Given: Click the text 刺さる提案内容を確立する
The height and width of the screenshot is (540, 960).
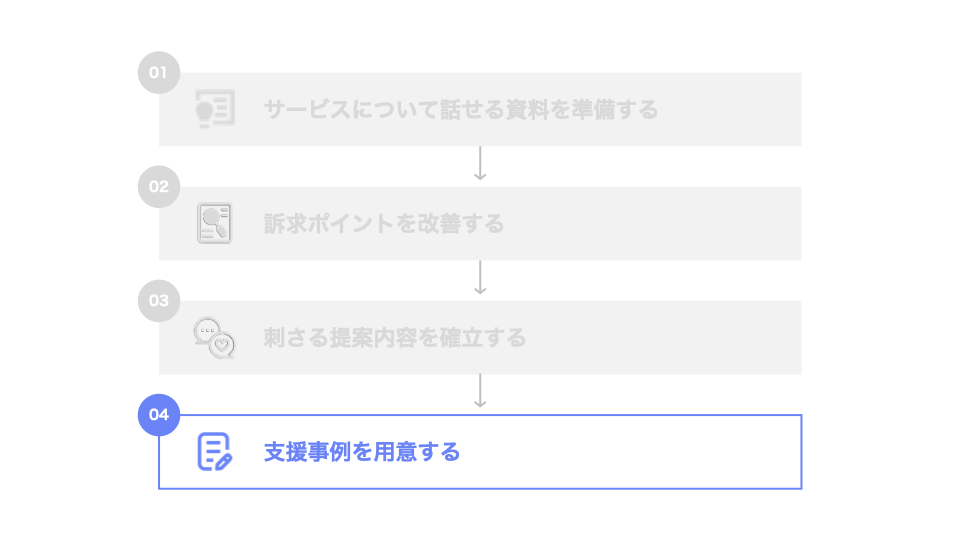Looking at the screenshot, I should 395,338.
